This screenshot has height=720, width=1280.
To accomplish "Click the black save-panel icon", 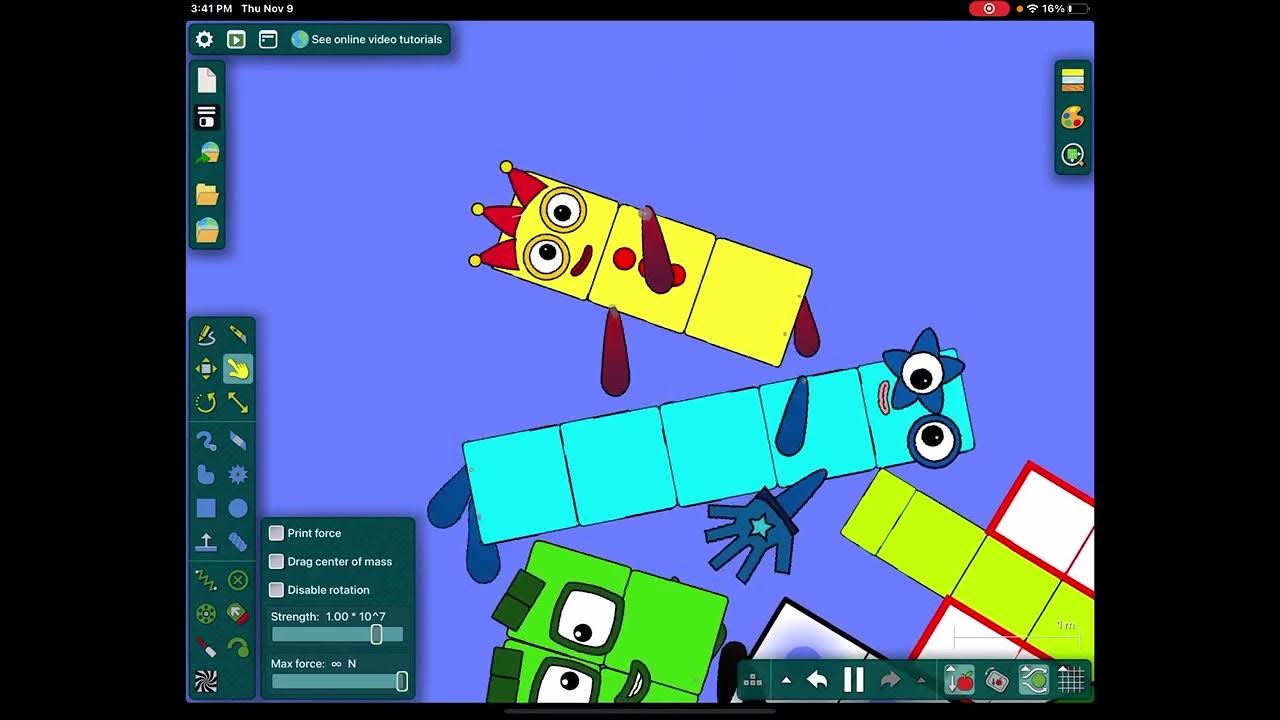I will [207, 117].
